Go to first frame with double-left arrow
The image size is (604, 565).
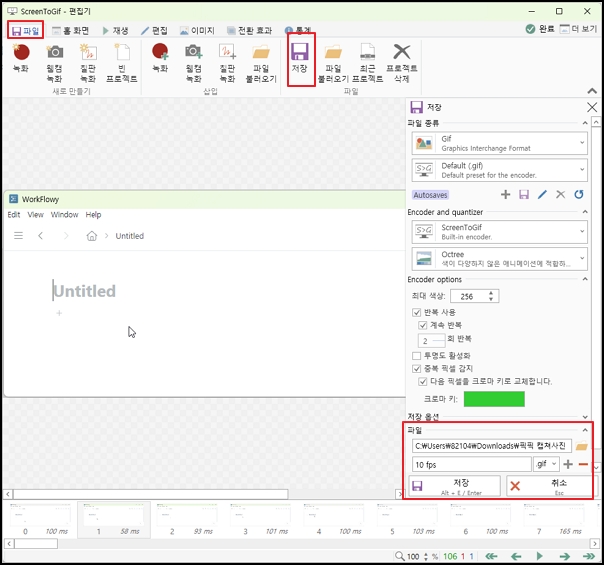click(491, 556)
